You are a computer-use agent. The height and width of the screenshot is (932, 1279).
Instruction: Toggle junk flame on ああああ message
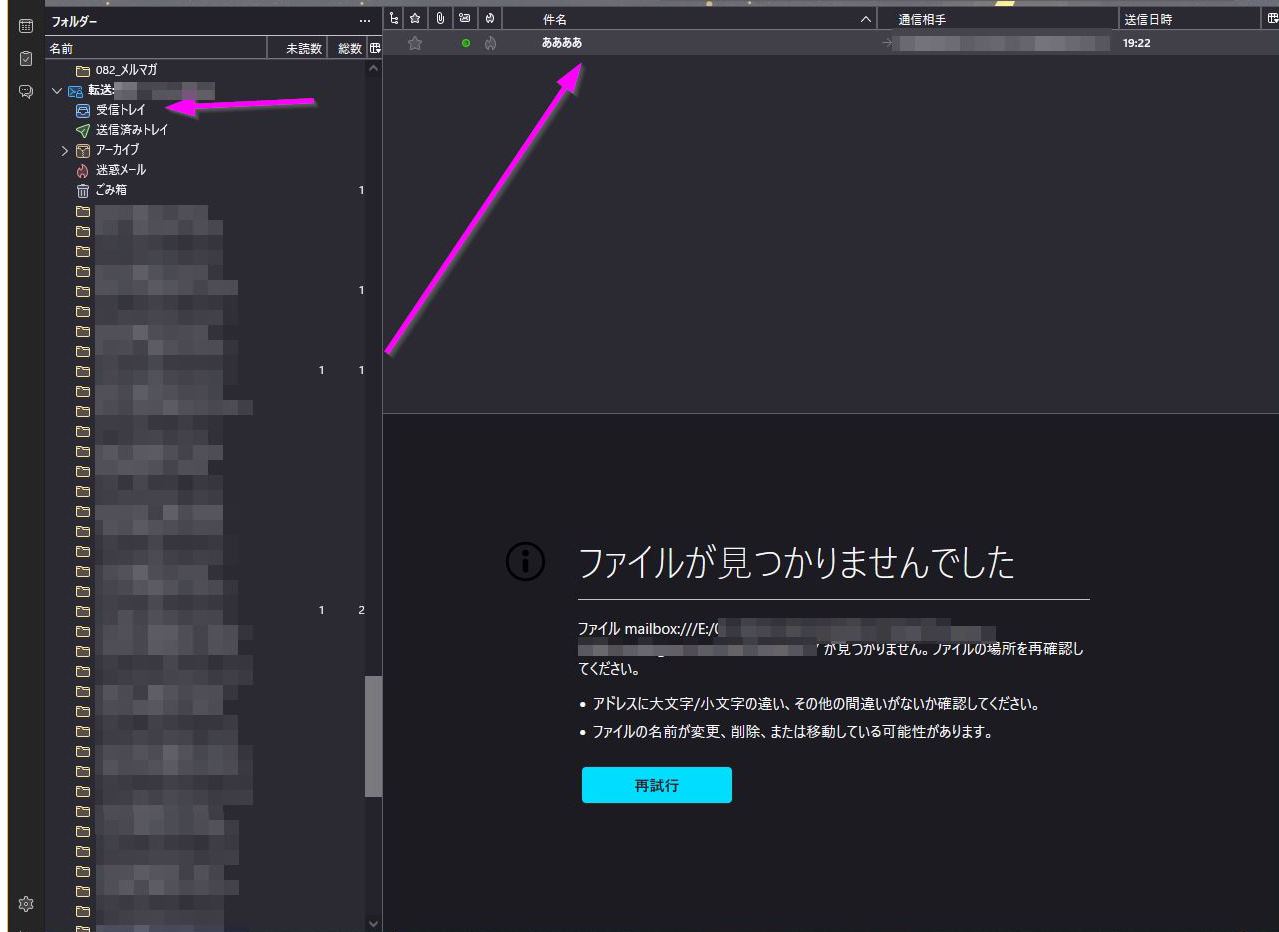[490, 43]
